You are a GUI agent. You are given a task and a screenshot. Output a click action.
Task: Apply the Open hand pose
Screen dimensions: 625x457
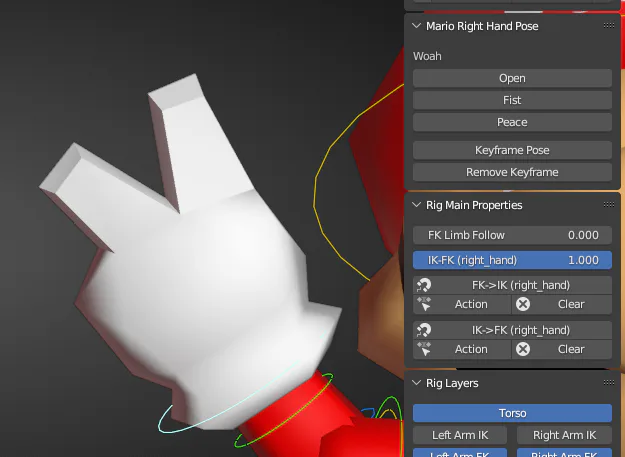(x=512, y=78)
